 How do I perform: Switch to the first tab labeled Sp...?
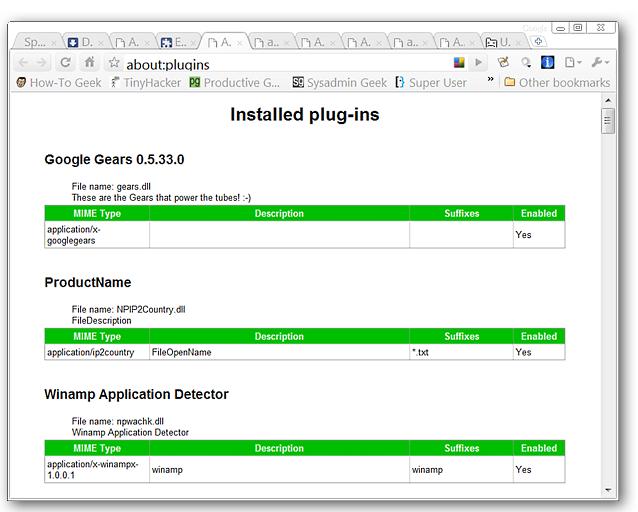click(34, 42)
